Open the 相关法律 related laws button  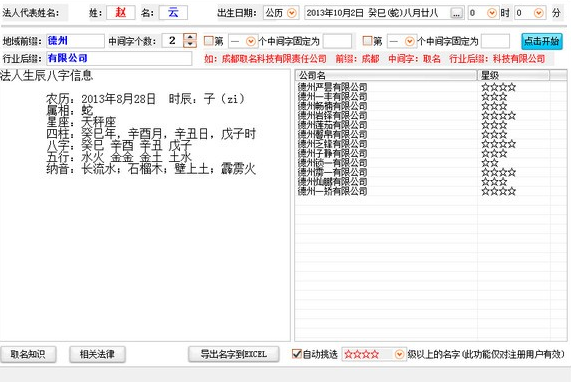pyautogui.click(x=97, y=354)
